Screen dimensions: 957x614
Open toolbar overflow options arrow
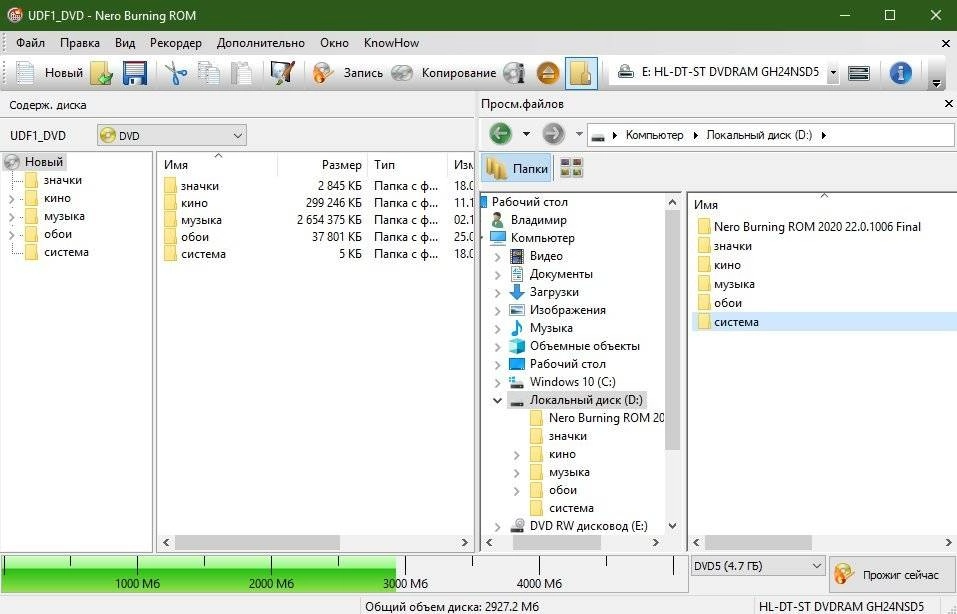coord(936,83)
